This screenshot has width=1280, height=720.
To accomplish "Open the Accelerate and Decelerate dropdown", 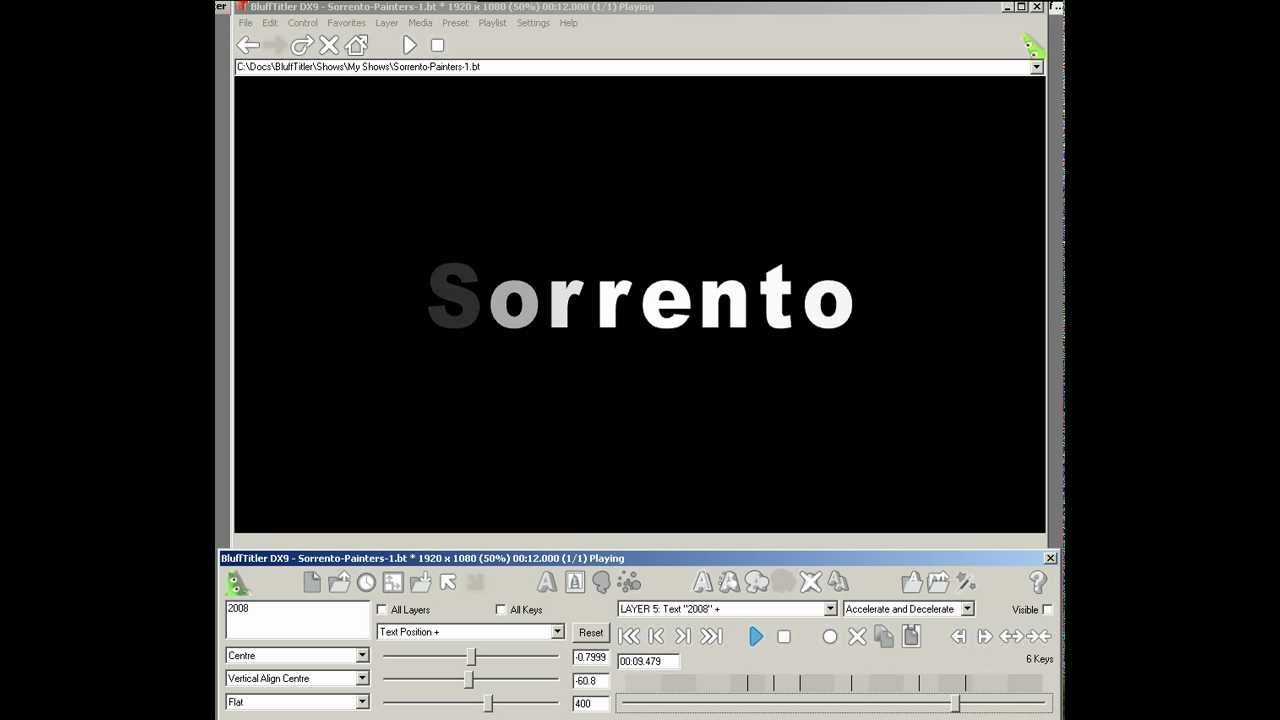I will coord(967,609).
